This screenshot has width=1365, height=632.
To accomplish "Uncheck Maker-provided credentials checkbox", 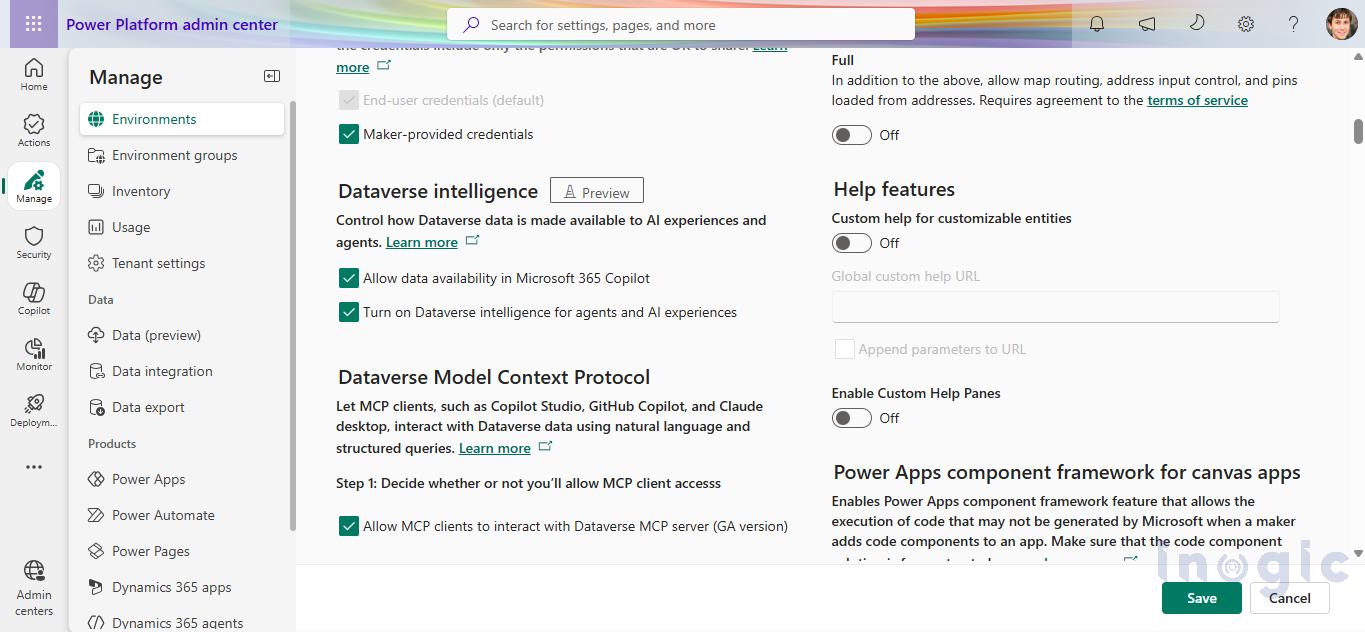I will (349, 134).
